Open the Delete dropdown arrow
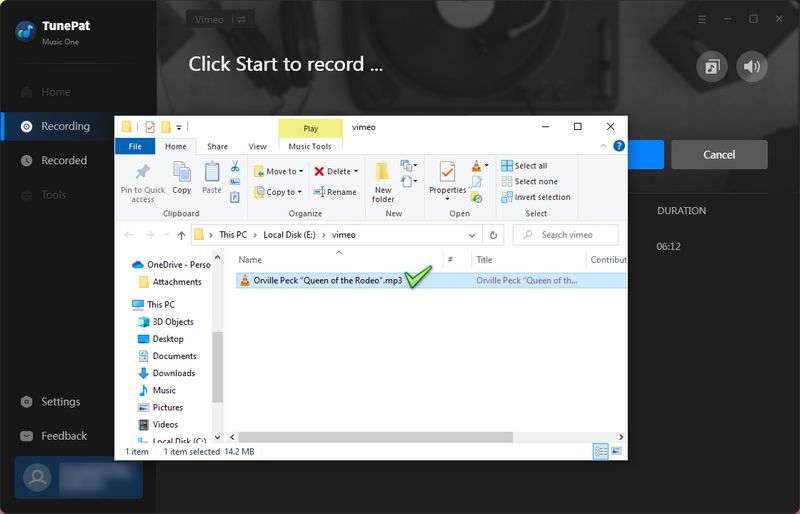This screenshot has width=800, height=514. coord(356,171)
